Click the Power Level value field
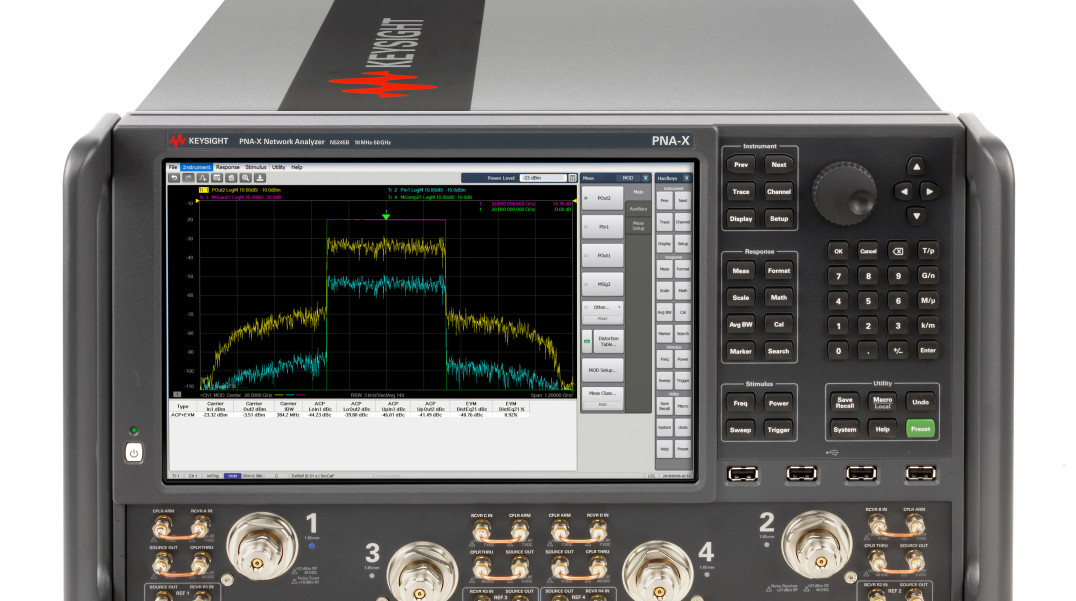This screenshot has height=601, width=1076. [543, 178]
